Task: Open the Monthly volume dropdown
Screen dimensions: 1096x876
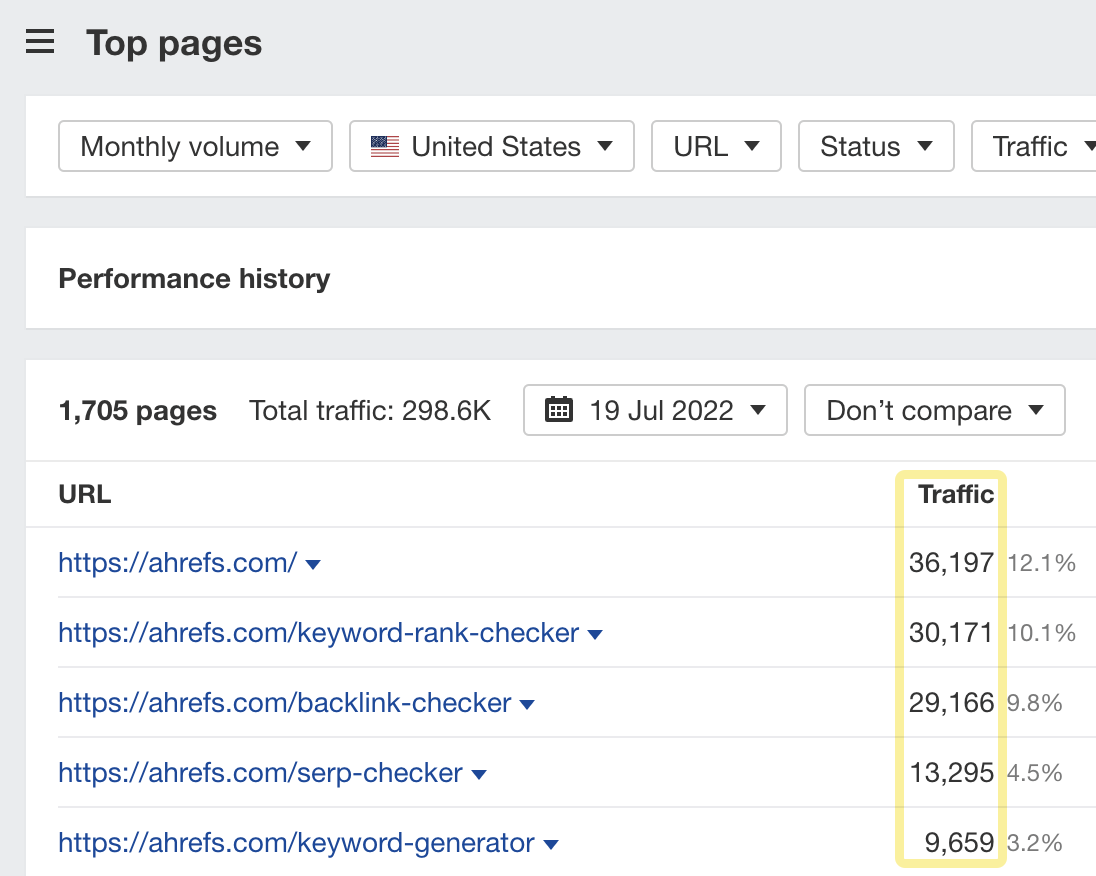Action: [x=195, y=146]
